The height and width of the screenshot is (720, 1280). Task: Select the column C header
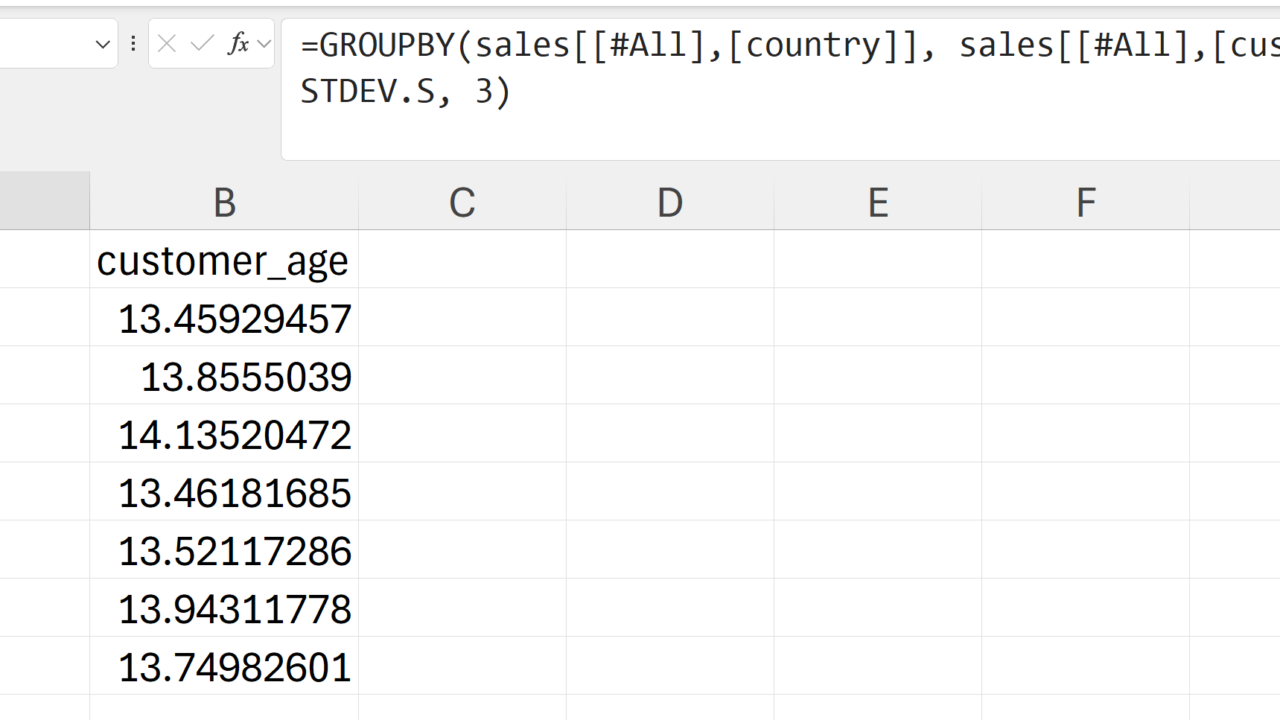coord(462,203)
